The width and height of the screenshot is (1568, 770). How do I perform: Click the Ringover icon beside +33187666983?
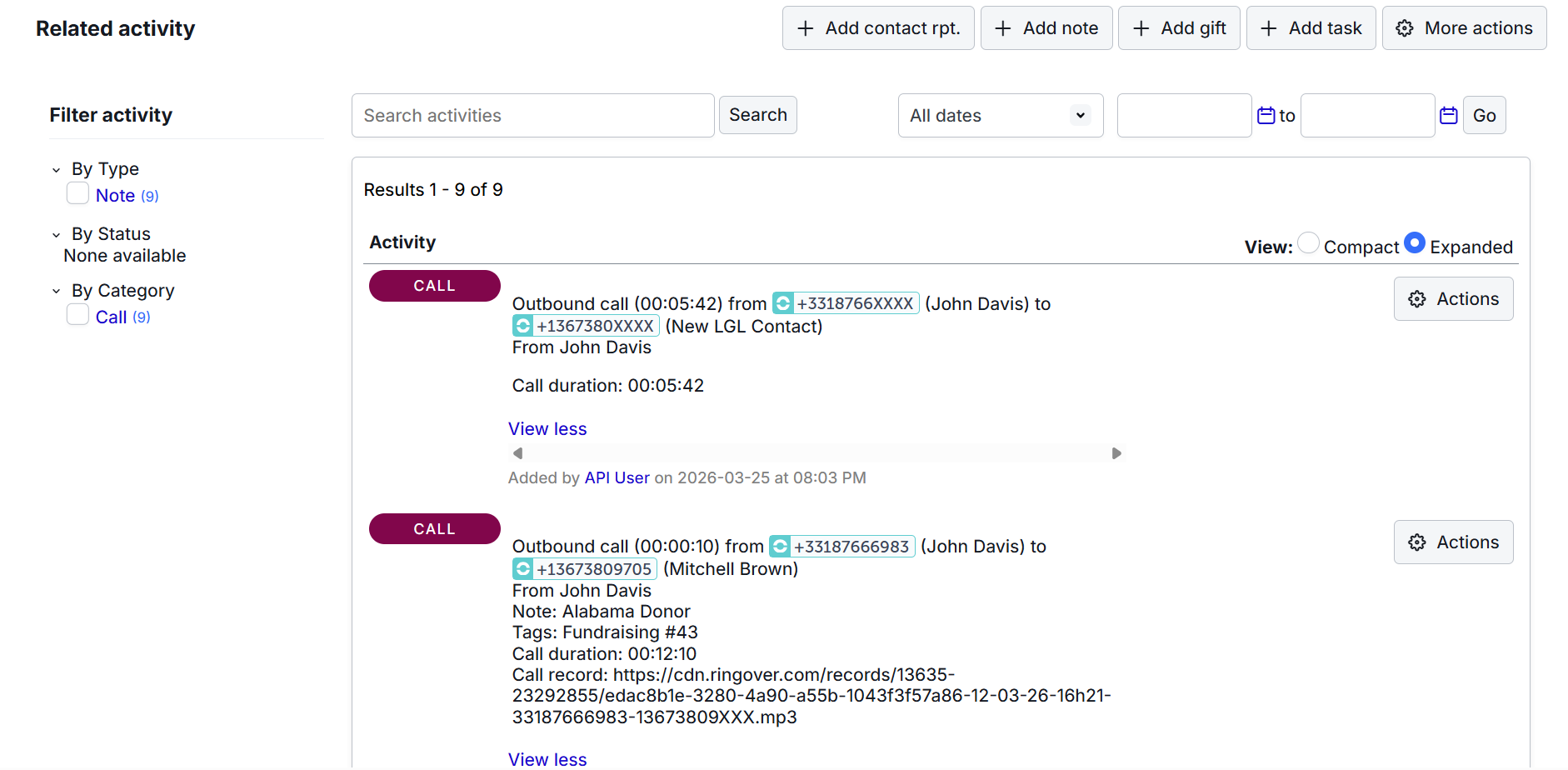780,547
